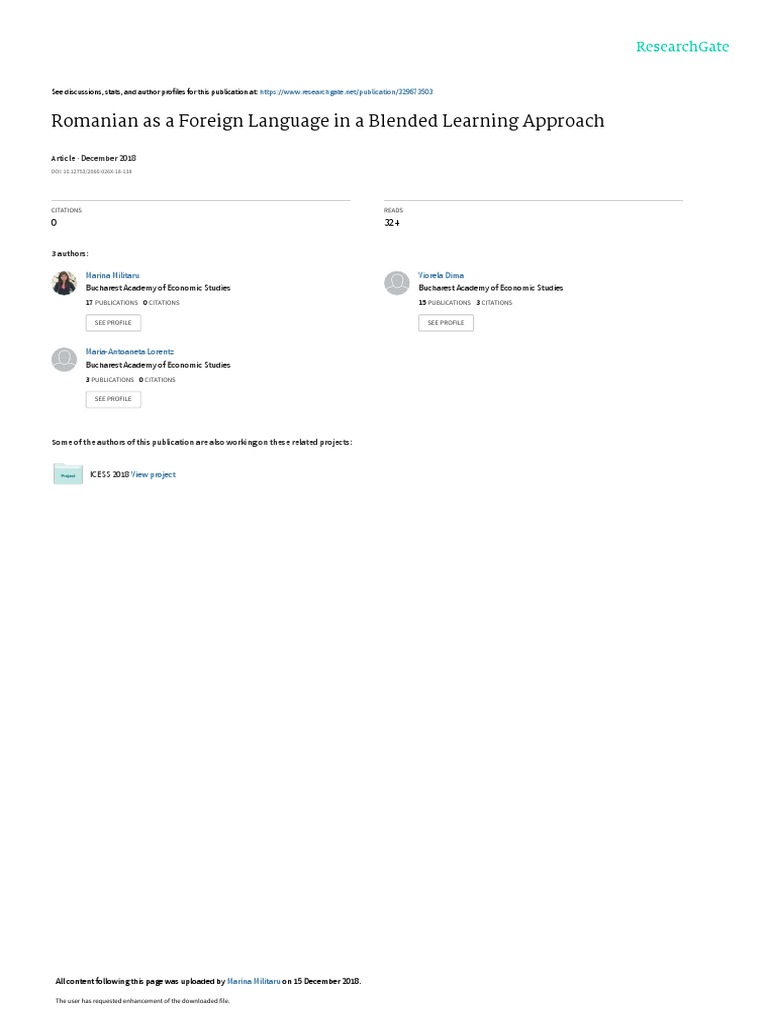Open Viorela Dima author name link
The width and height of the screenshot is (768, 1024).
(441, 276)
